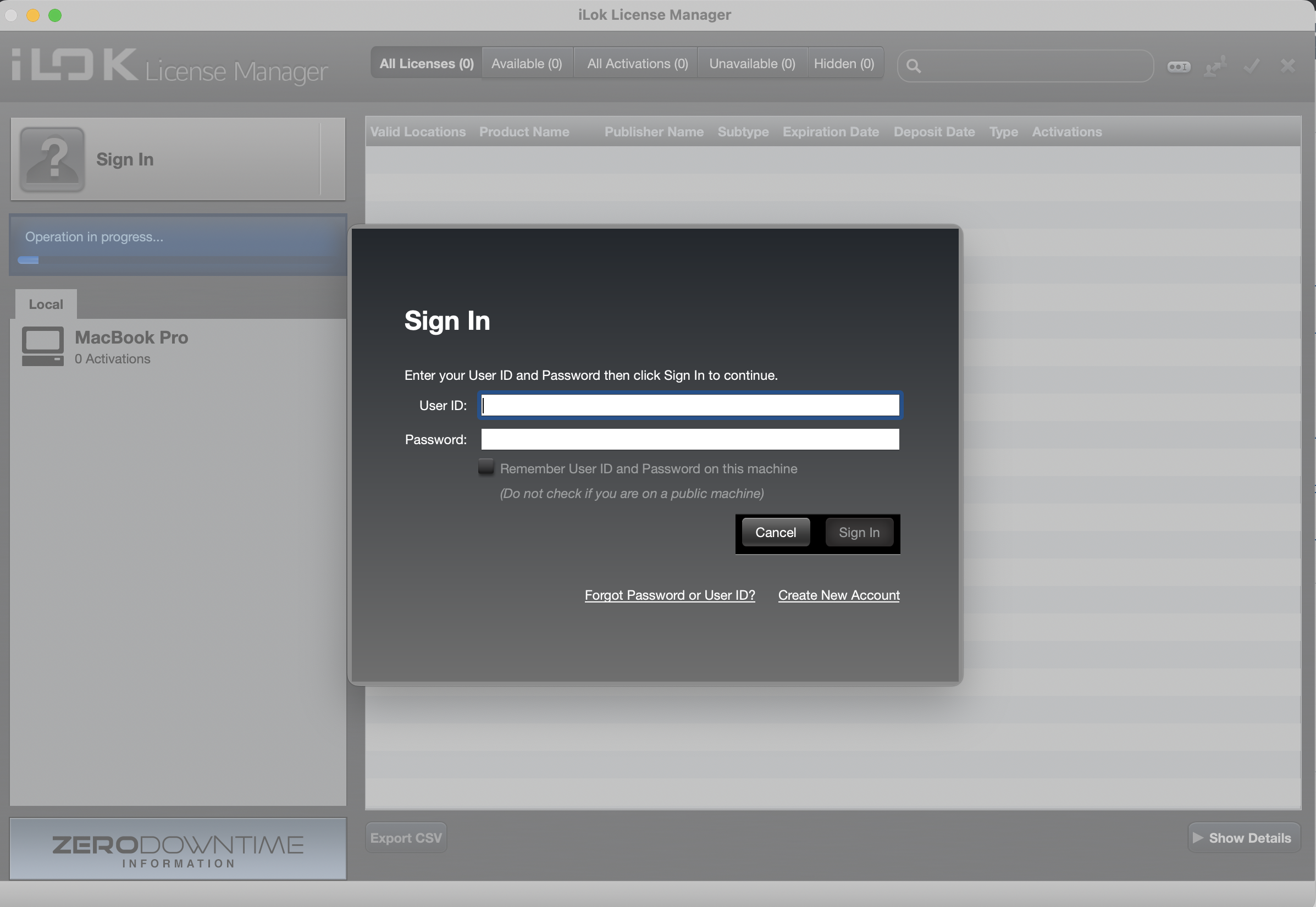Image resolution: width=1316 pixels, height=907 pixels.
Task: Sort by Product Name column header
Action: pyautogui.click(x=524, y=132)
